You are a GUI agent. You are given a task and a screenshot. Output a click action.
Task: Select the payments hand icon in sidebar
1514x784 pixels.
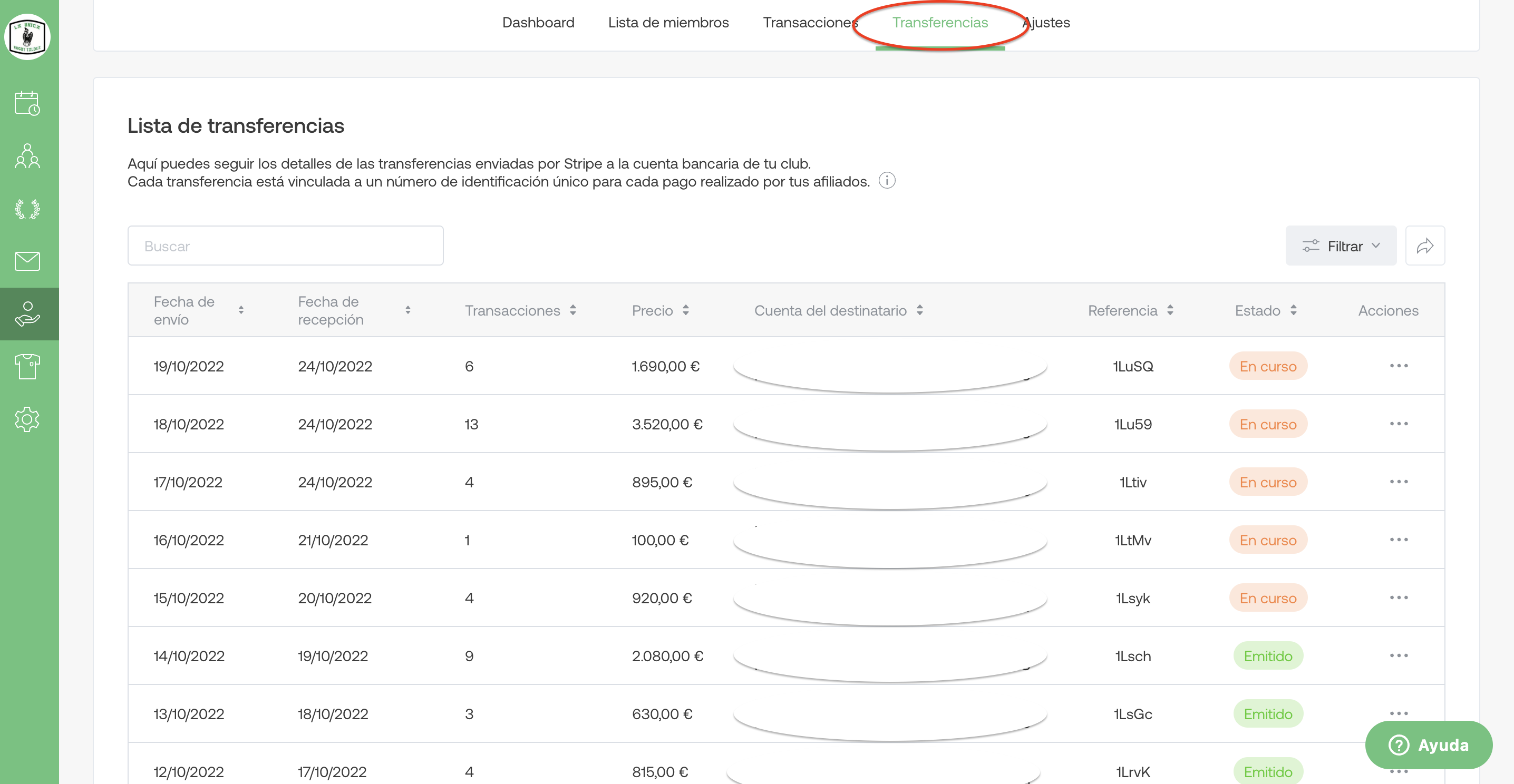pyautogui.click(x=27, y=313)
